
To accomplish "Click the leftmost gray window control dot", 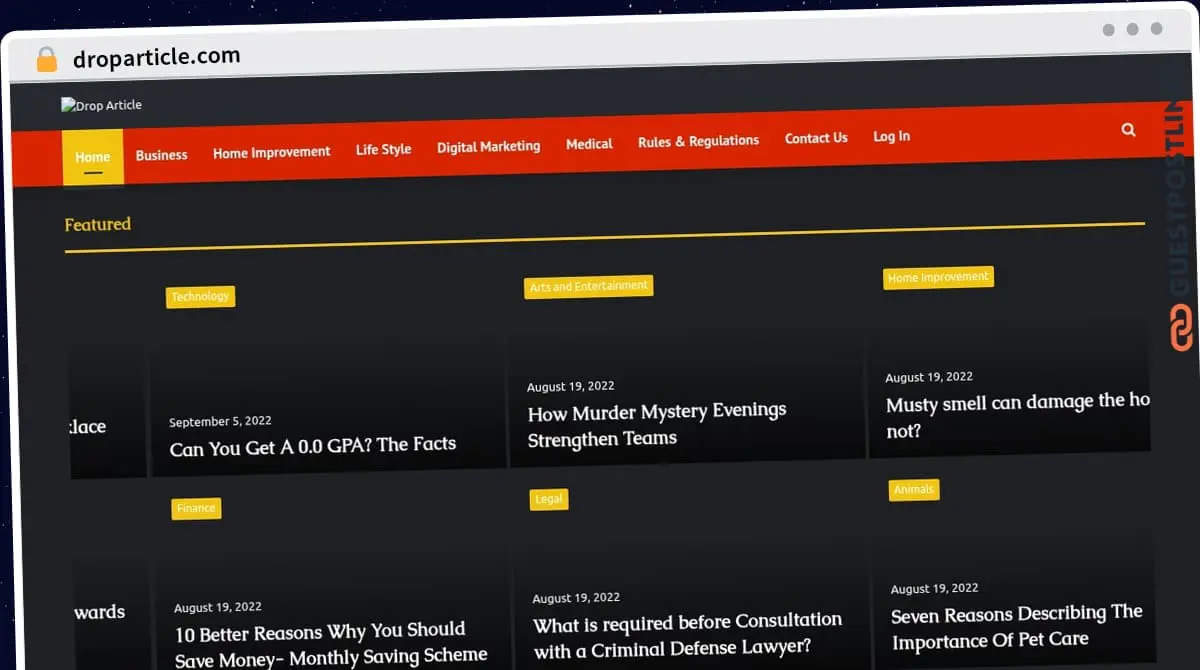I will 1108,30.
